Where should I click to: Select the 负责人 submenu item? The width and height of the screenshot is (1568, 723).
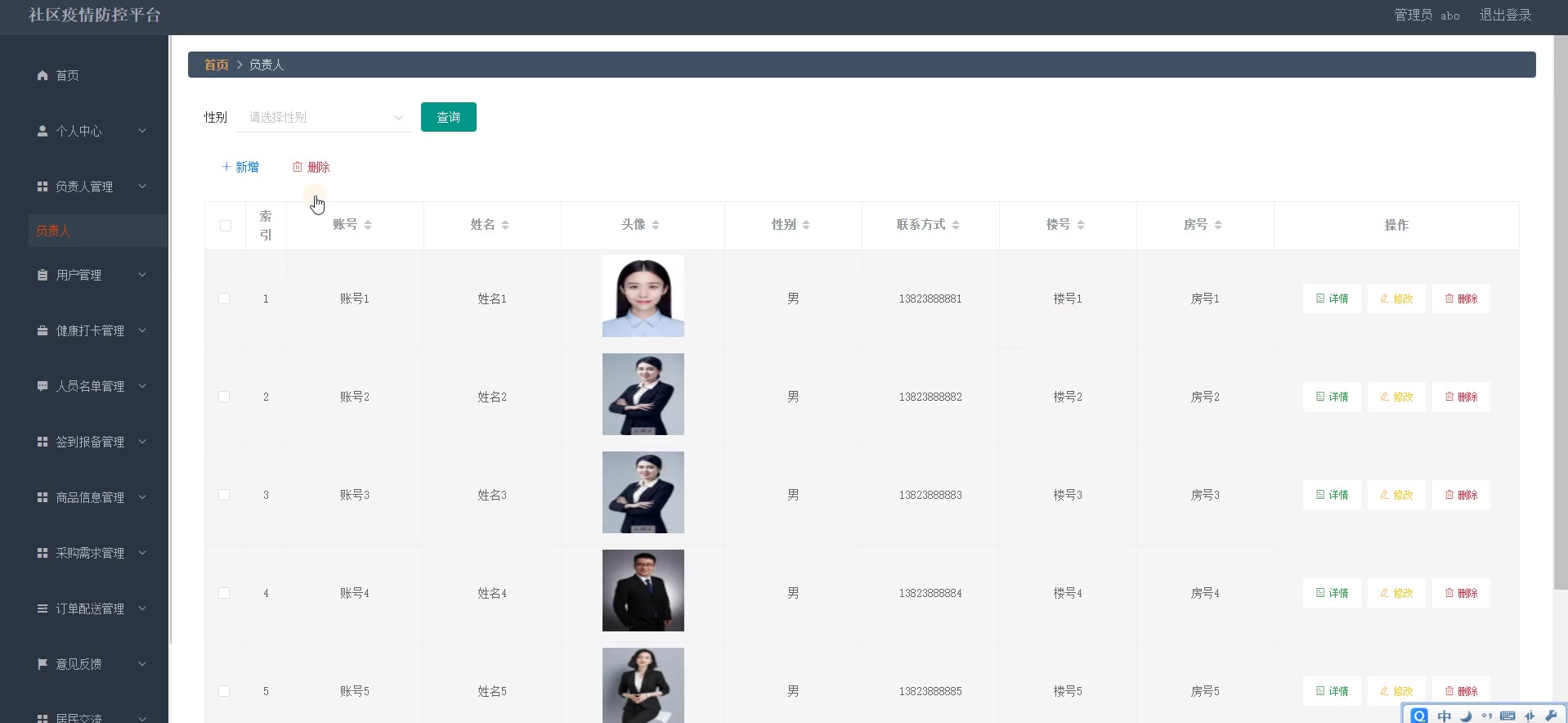[x=98, y=231]
